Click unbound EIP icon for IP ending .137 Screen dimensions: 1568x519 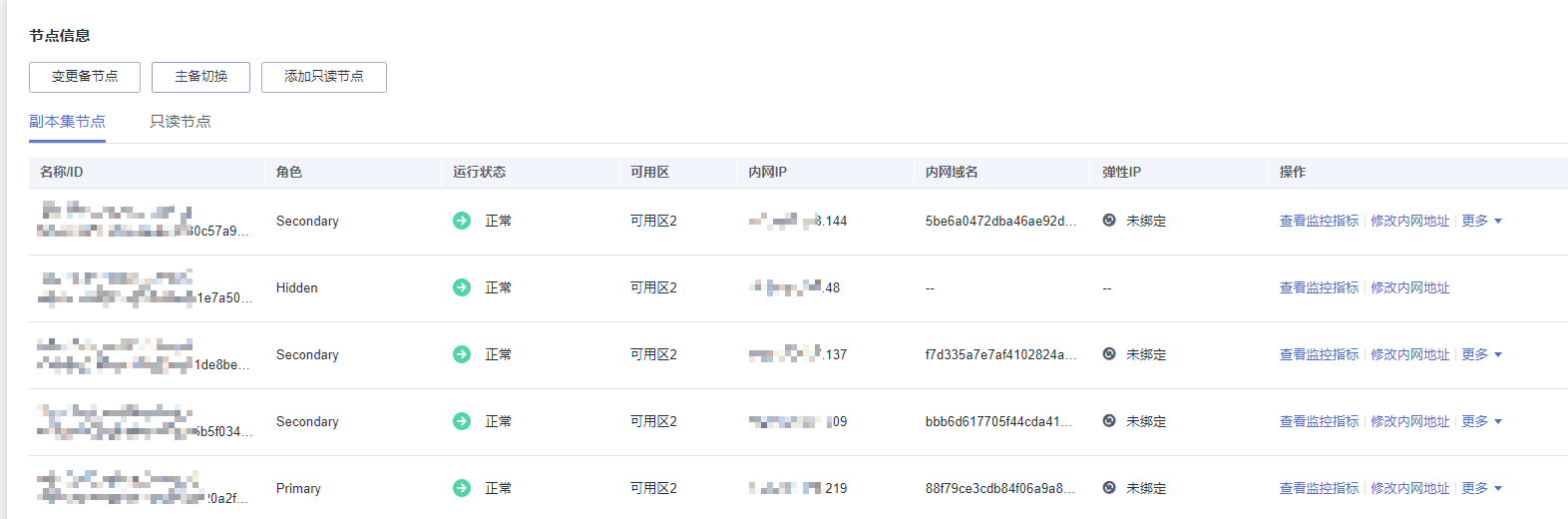[x=1109, y=354]
